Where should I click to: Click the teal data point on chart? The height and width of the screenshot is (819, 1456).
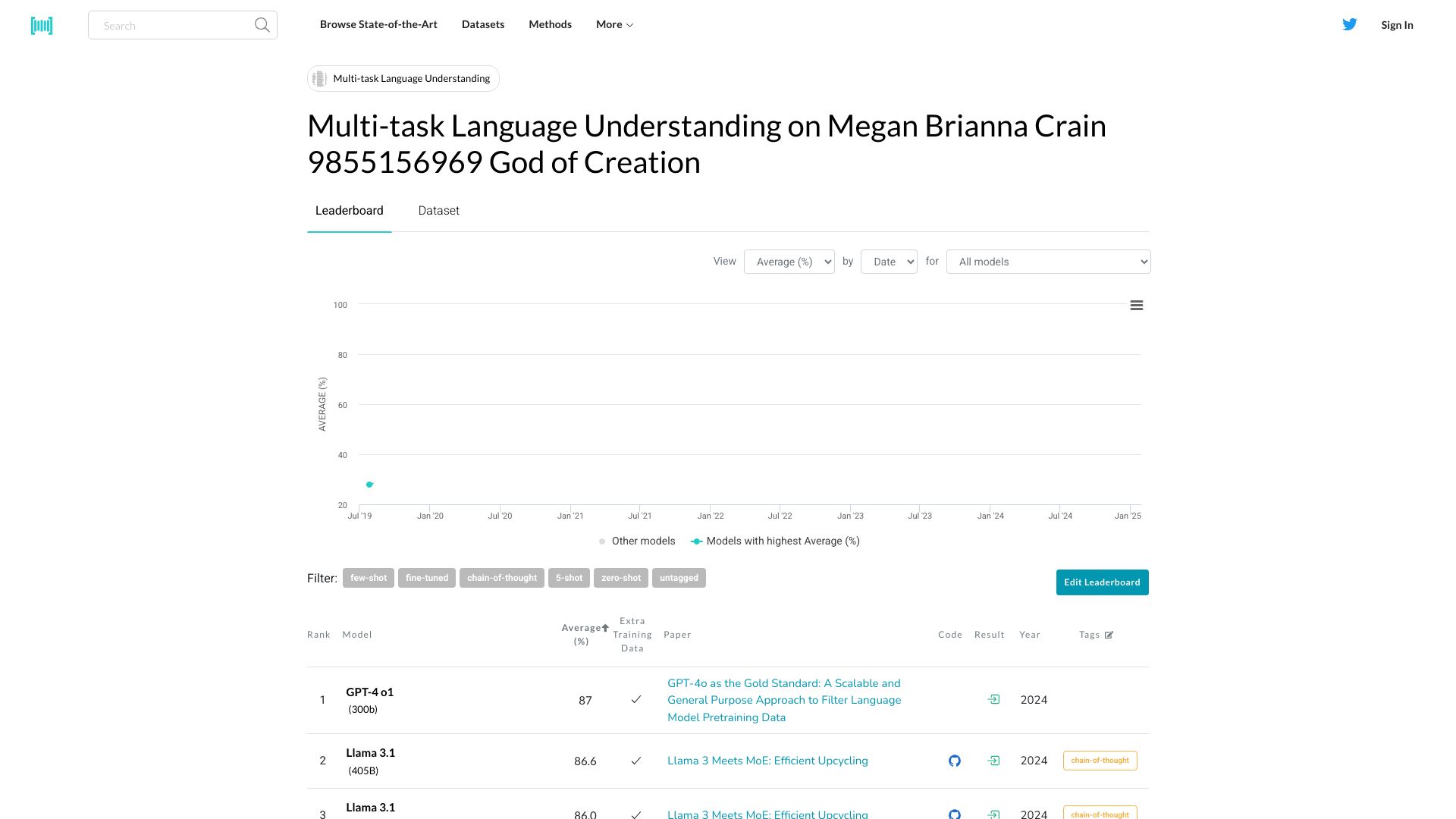point(369,484)
